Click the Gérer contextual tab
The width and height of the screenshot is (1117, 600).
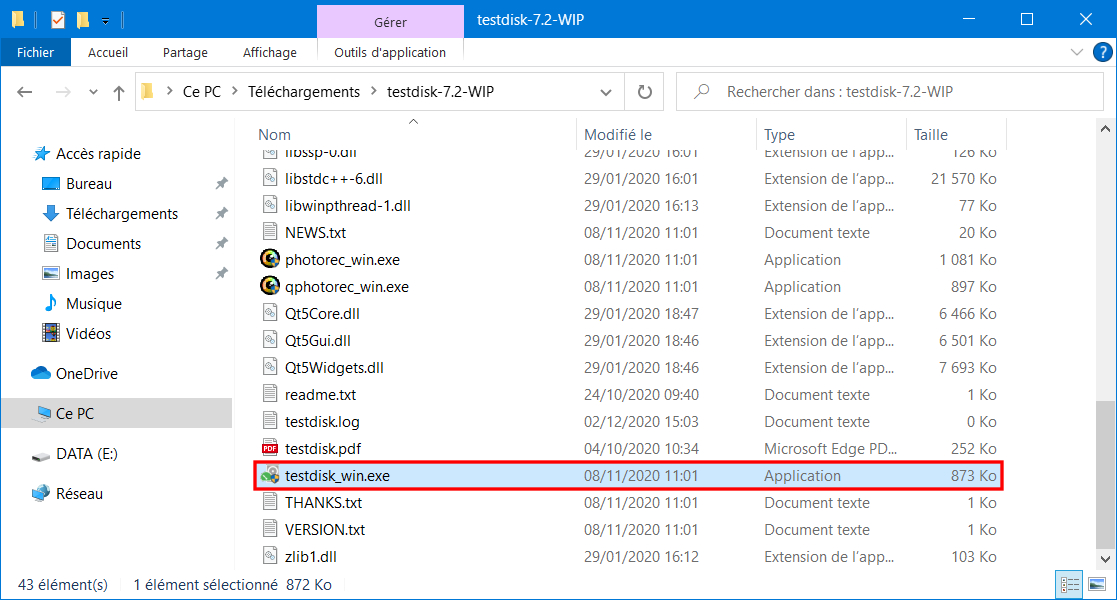390,22
